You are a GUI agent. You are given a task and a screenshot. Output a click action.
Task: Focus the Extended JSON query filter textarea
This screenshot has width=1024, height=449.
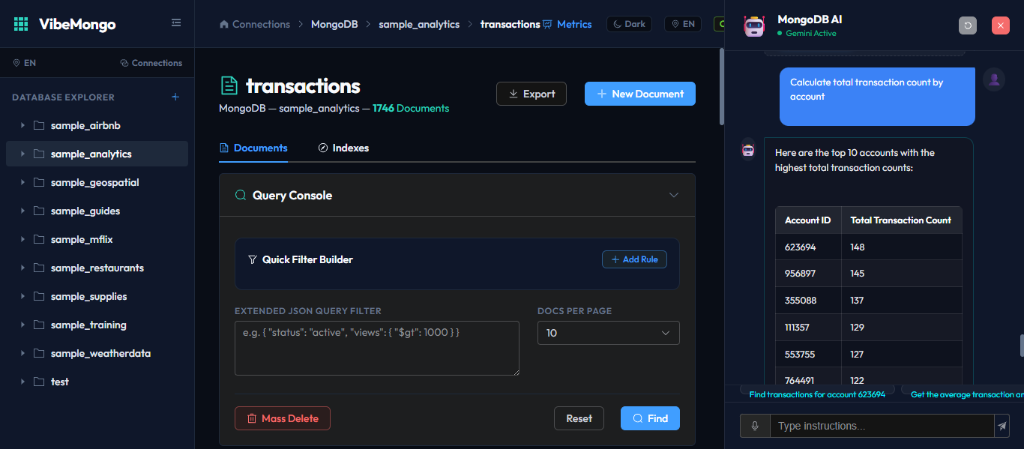coord(377,348)
